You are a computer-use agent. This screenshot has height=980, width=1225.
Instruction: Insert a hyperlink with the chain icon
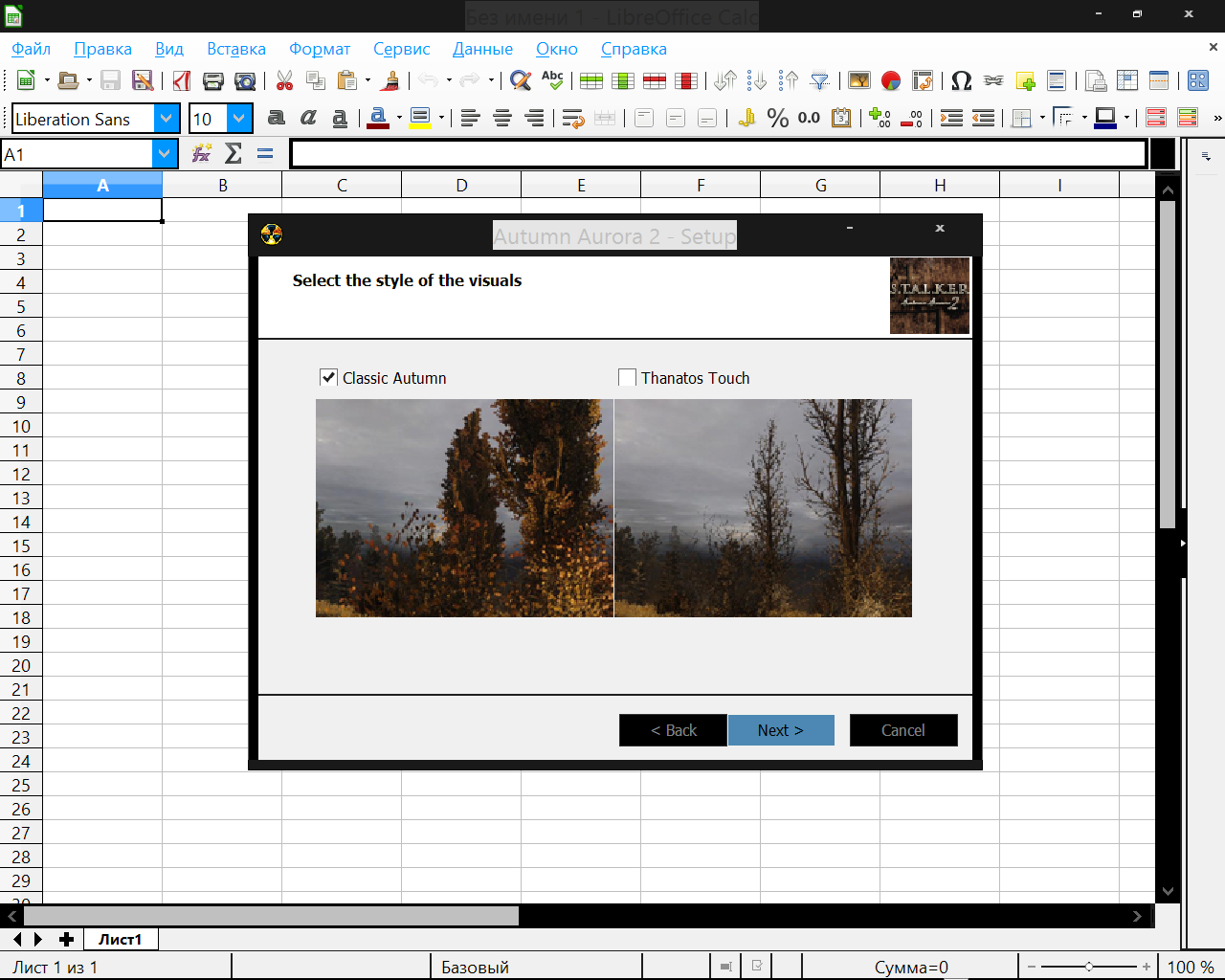coord(993,80)
